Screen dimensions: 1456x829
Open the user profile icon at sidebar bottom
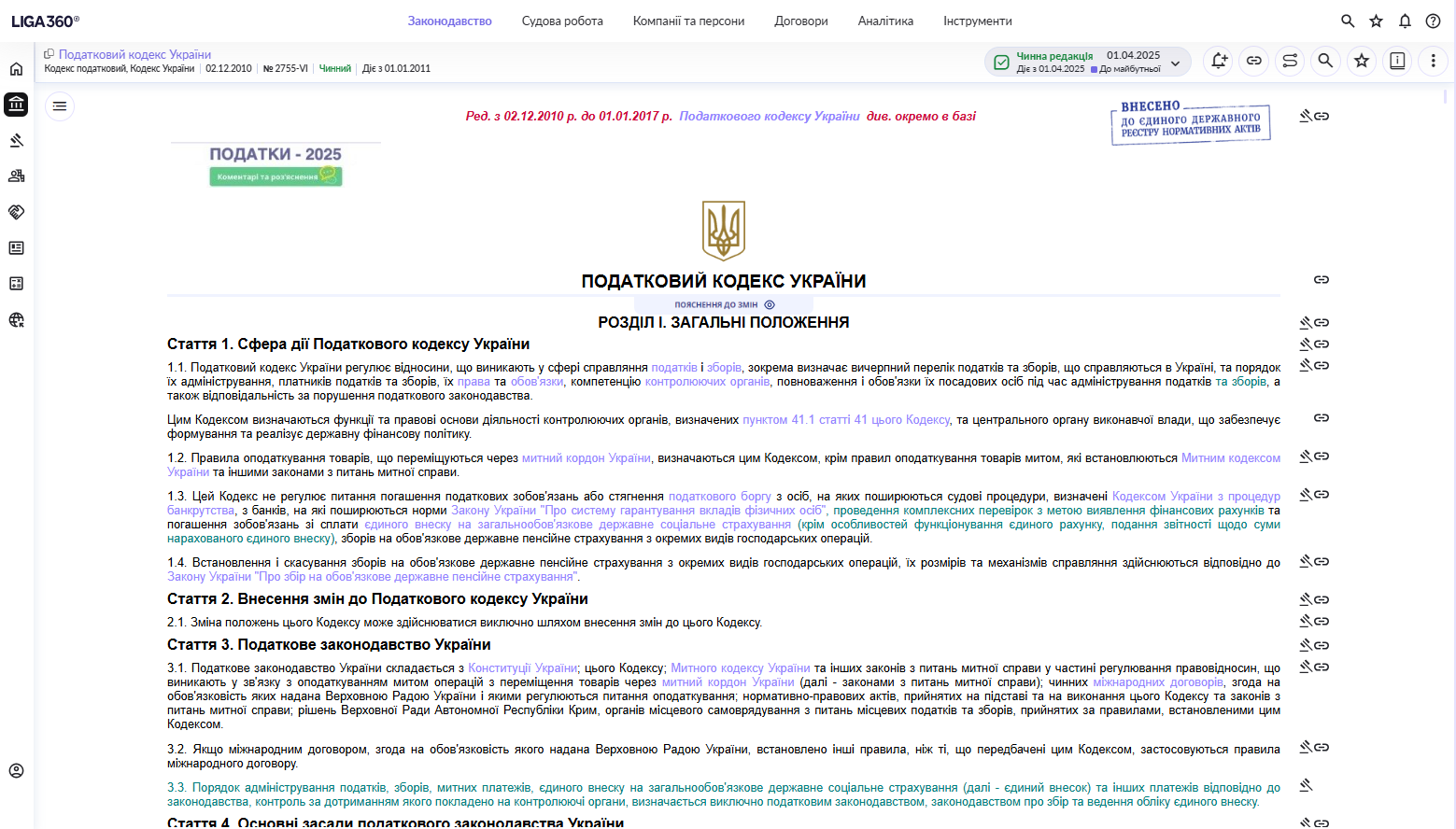click(16, 770)
